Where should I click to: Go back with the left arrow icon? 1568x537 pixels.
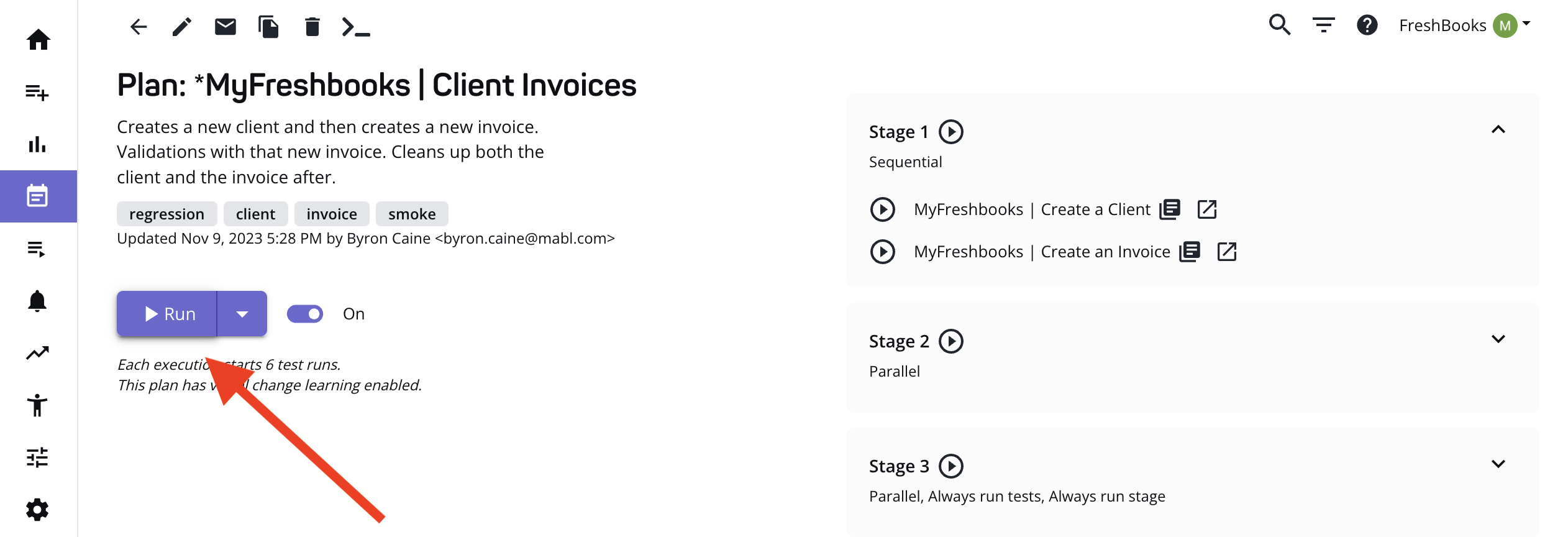click(x=139, y=26)
